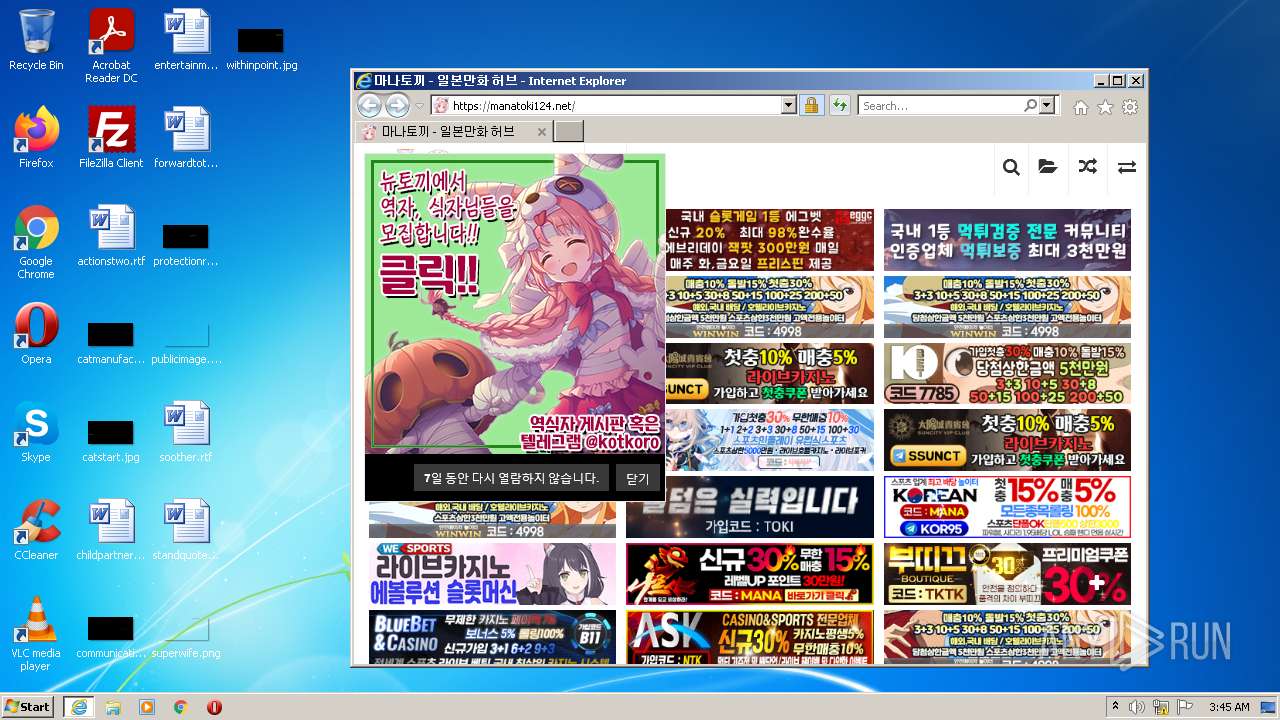
Task: Close the 마나토끼 tab
Action: pos(542,132)
